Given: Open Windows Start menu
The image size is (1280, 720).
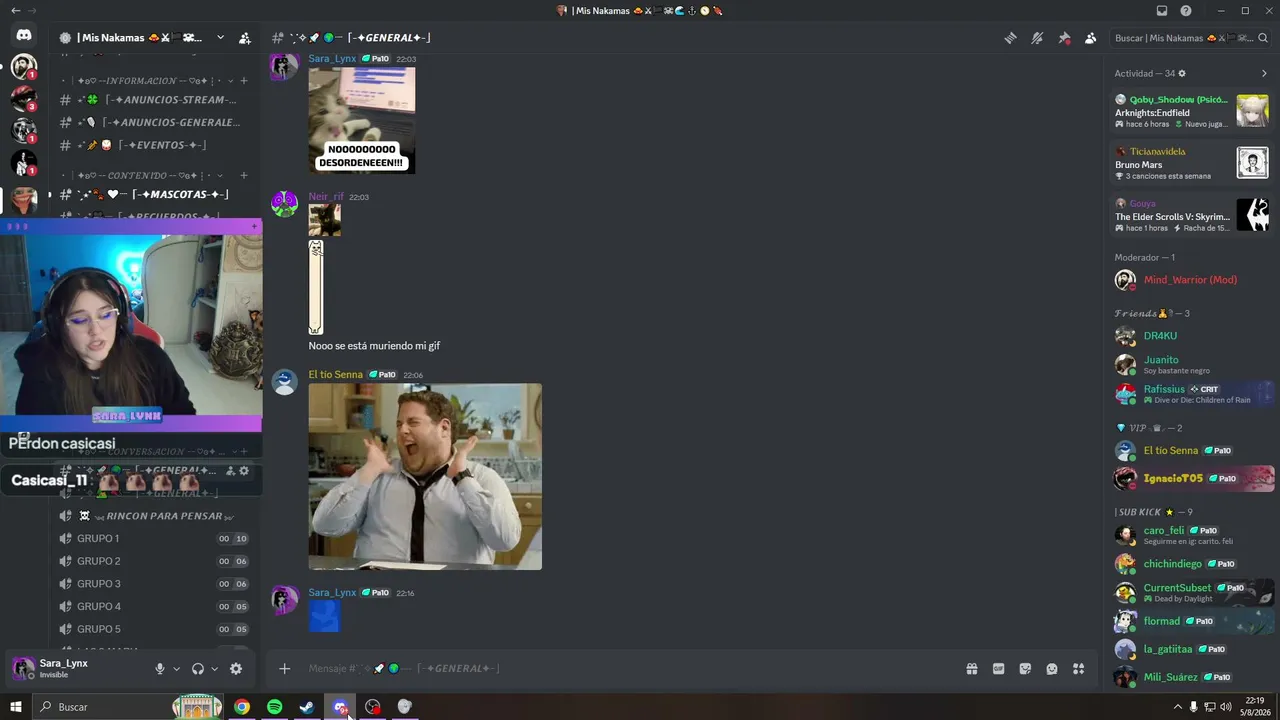Looking at the screenshot, I should pos(15,707).
